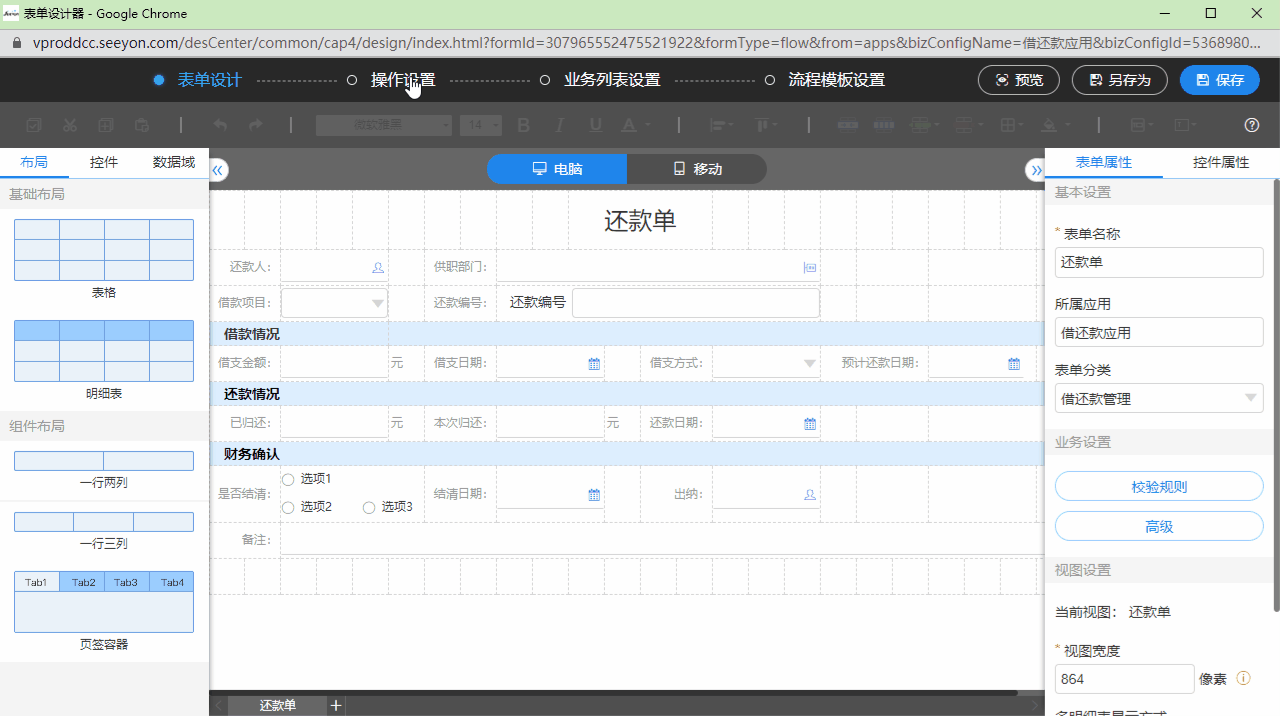The height and width of the screenshot is (716, 1280).
Task: Open the 表单属性 tab
Action: [x=1104, y=163]
